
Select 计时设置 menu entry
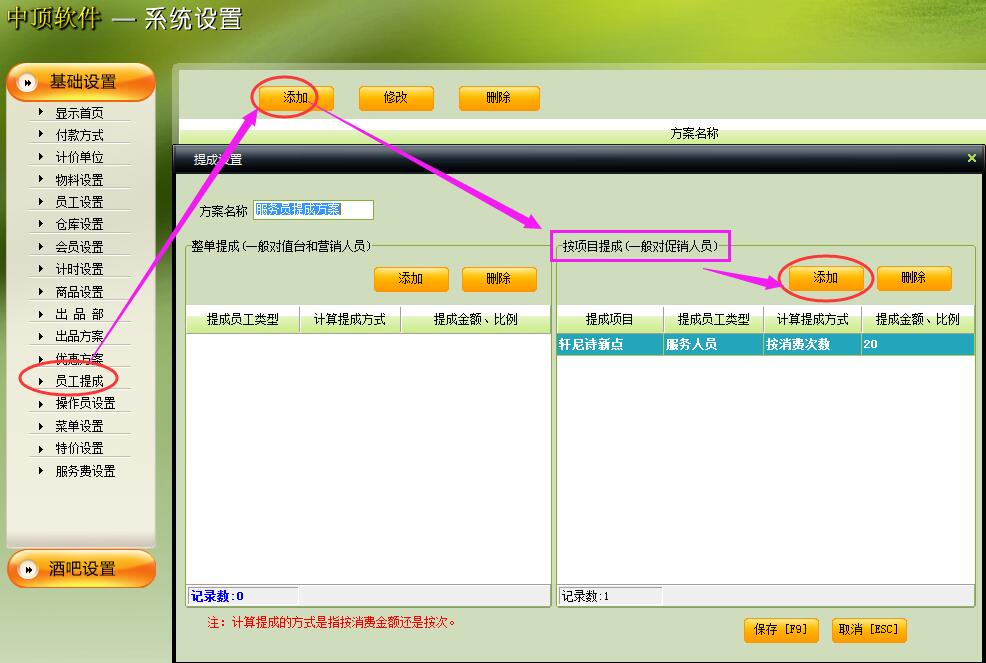coord(79,269)
